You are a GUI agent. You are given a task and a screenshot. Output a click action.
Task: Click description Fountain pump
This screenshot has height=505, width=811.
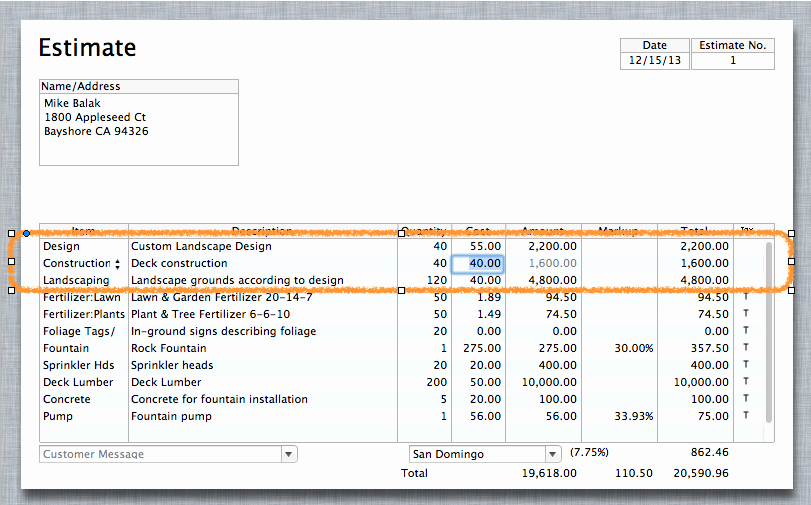pyautogui.click(x=171, y=417)
